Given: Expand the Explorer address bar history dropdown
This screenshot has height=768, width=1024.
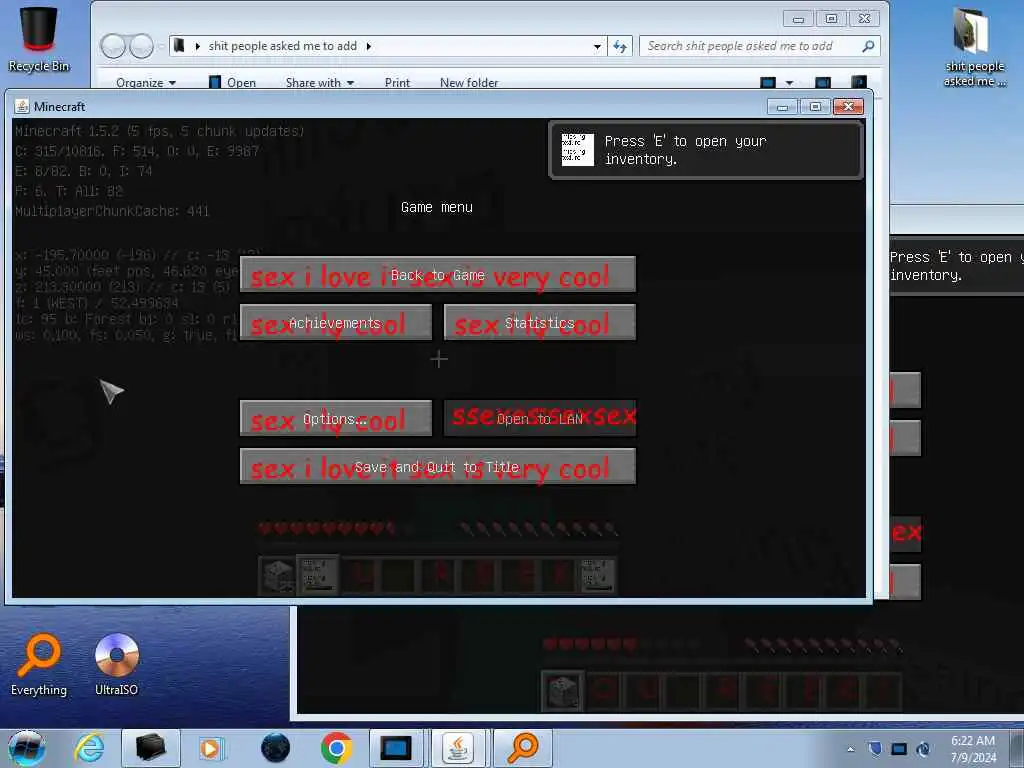Looking at the screenshot, I should (x=597, y=46).
